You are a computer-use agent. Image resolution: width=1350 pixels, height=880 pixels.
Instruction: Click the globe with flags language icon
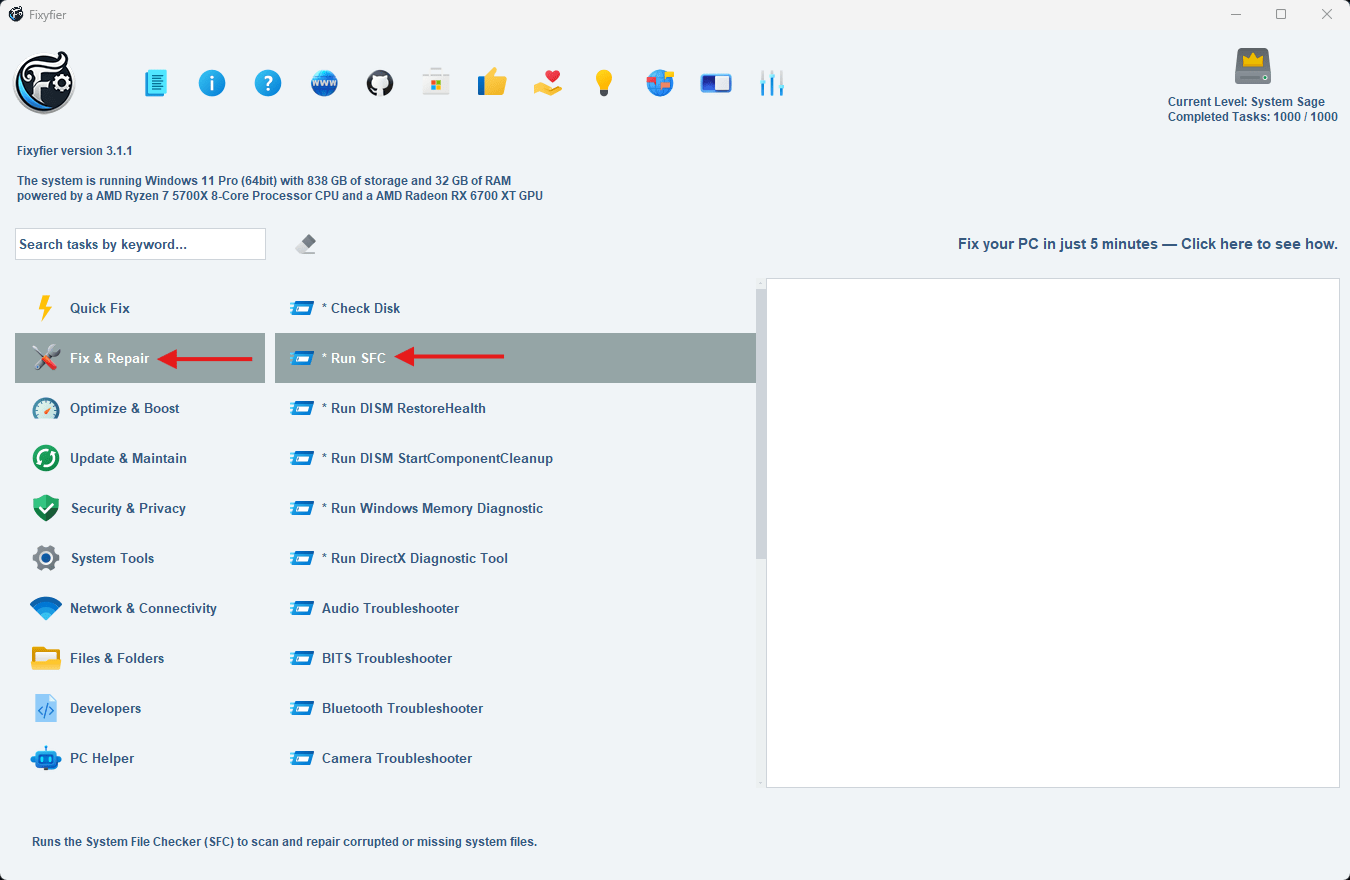659,83
